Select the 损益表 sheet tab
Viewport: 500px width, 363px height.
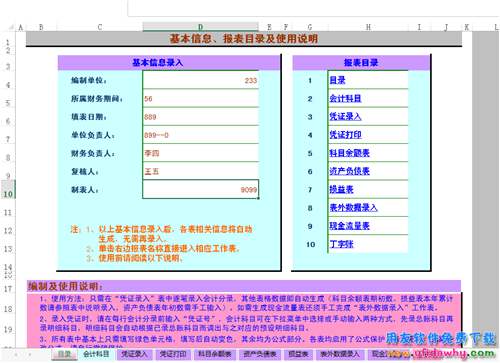click(298, 354)
